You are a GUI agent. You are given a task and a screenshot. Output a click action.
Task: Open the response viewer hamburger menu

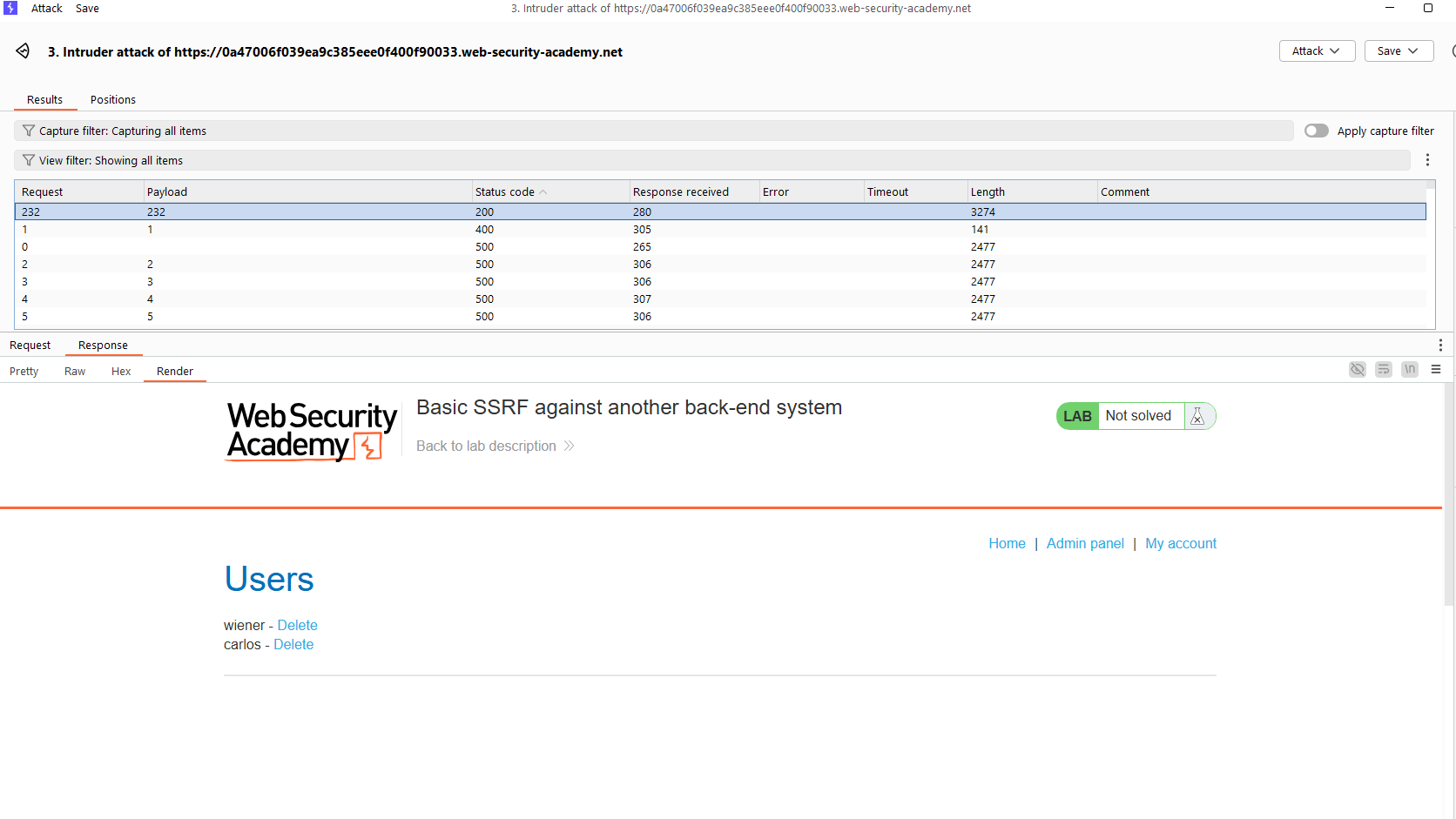(x=1436, y=370)
